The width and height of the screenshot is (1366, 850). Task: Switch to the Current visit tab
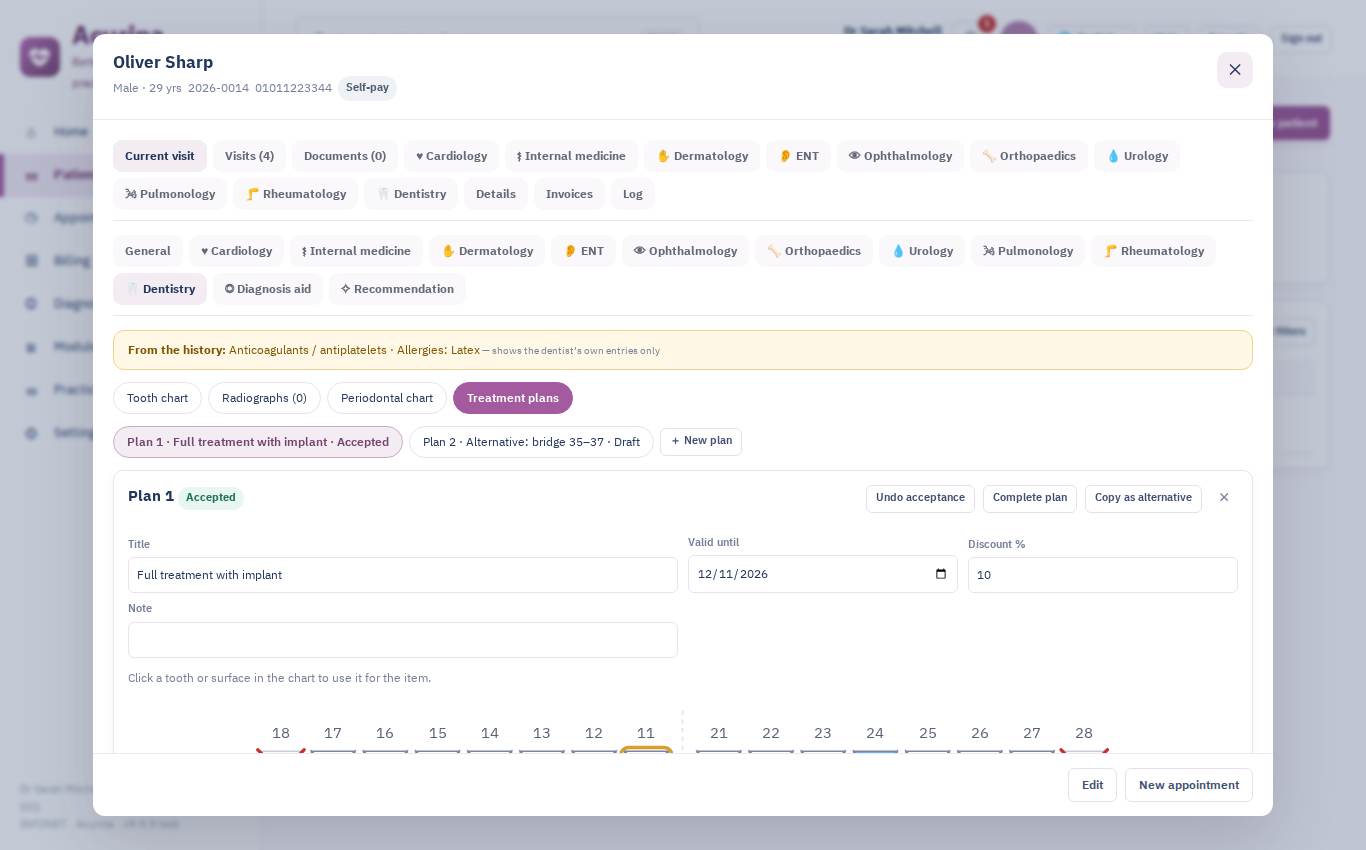[x=160, y=156]
